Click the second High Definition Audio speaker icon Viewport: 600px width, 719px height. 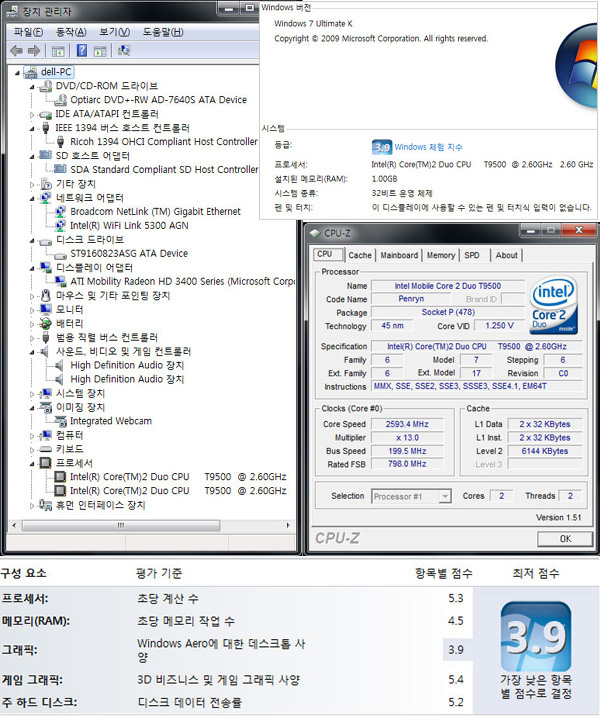tap(60, 379)
